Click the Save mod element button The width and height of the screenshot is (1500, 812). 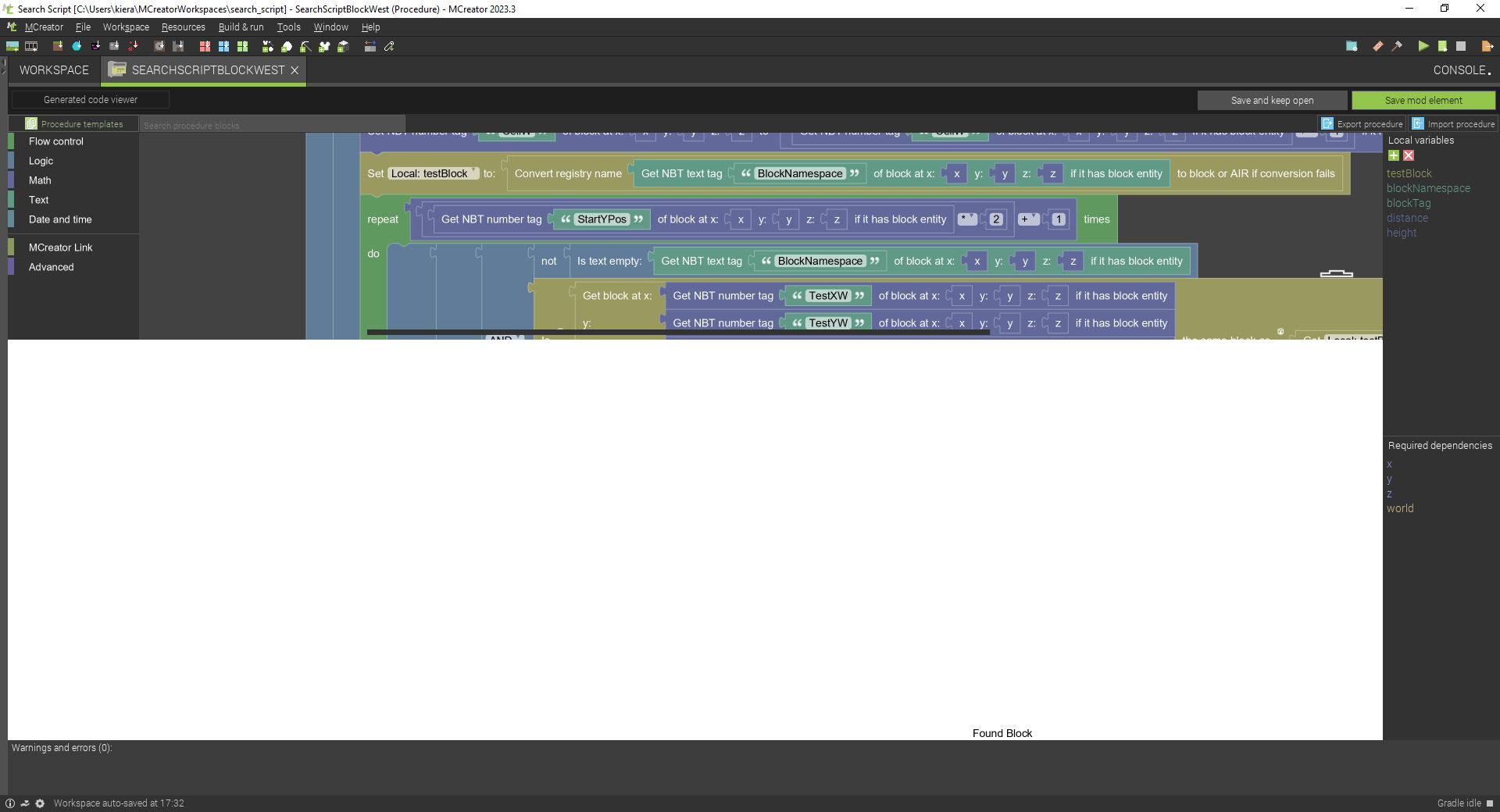pos(1423,100)
